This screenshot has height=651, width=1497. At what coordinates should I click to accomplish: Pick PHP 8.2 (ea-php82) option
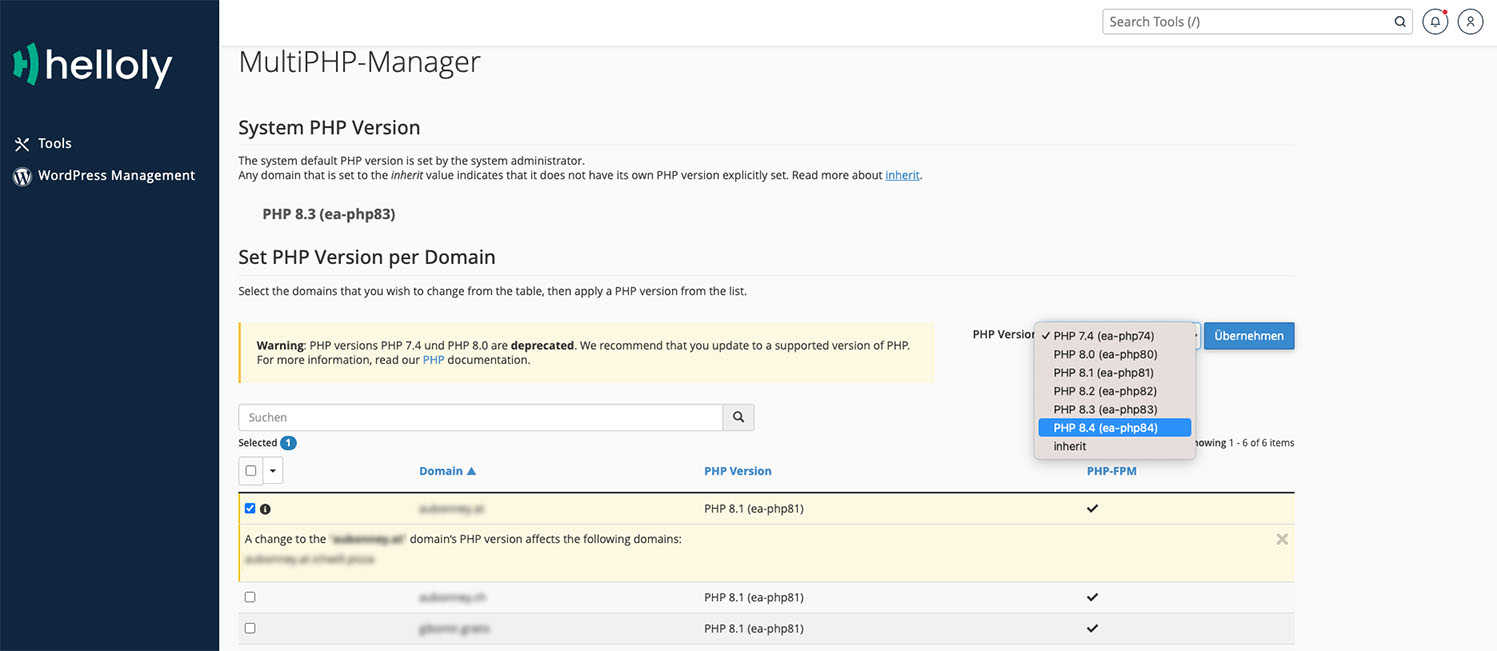pyautogui.click(x=1105, y=391)
